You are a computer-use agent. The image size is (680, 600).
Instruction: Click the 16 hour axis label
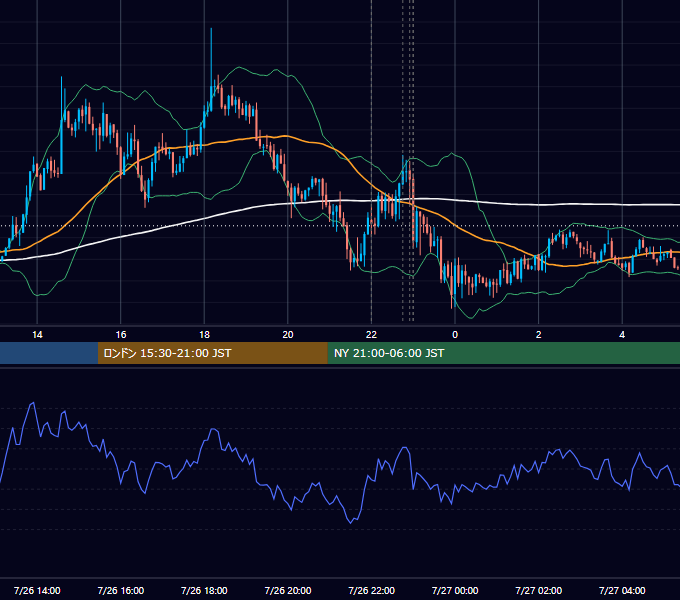coord(121,335)
